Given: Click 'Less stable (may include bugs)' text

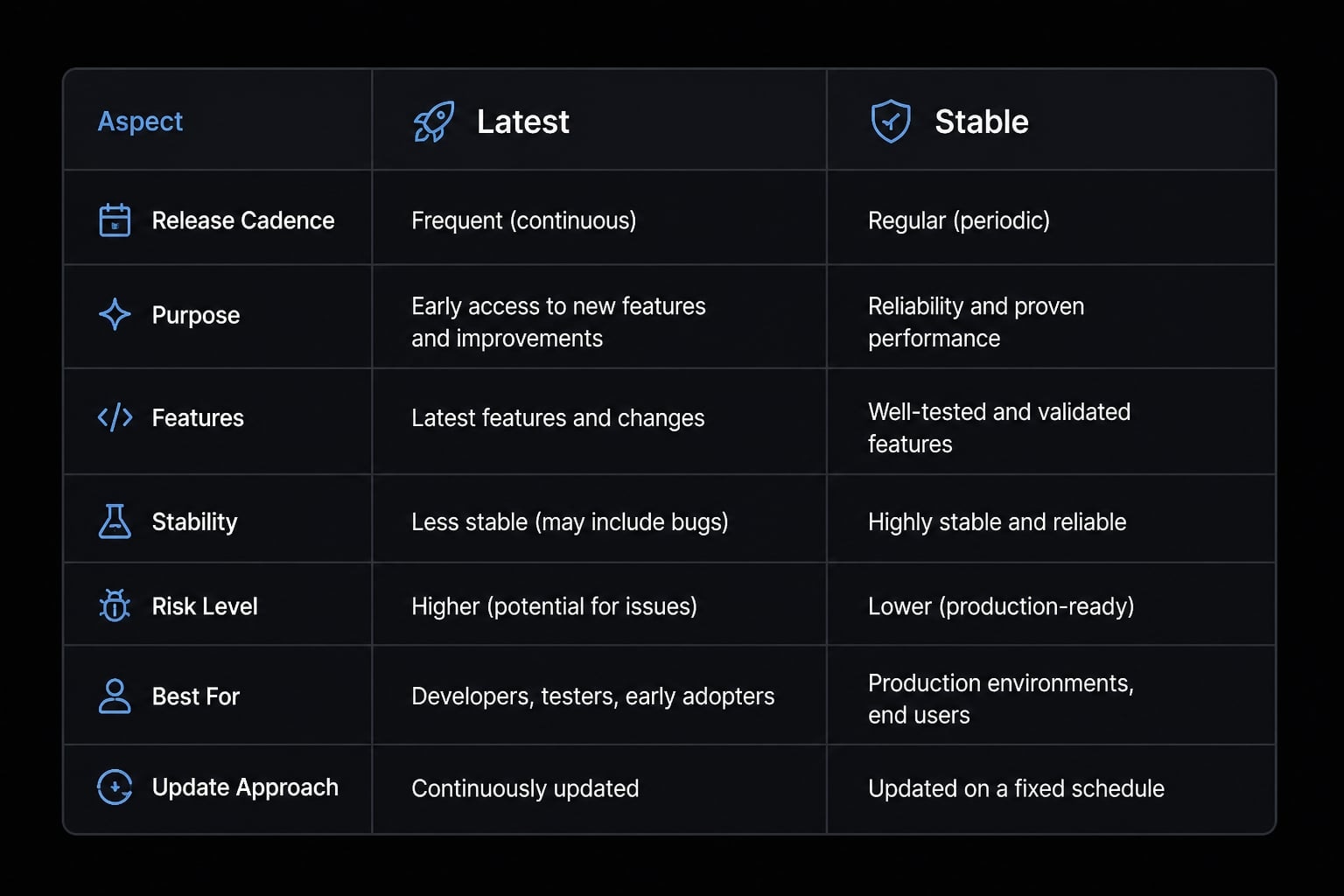Looking at the screenshot, I should pos(570,522).
